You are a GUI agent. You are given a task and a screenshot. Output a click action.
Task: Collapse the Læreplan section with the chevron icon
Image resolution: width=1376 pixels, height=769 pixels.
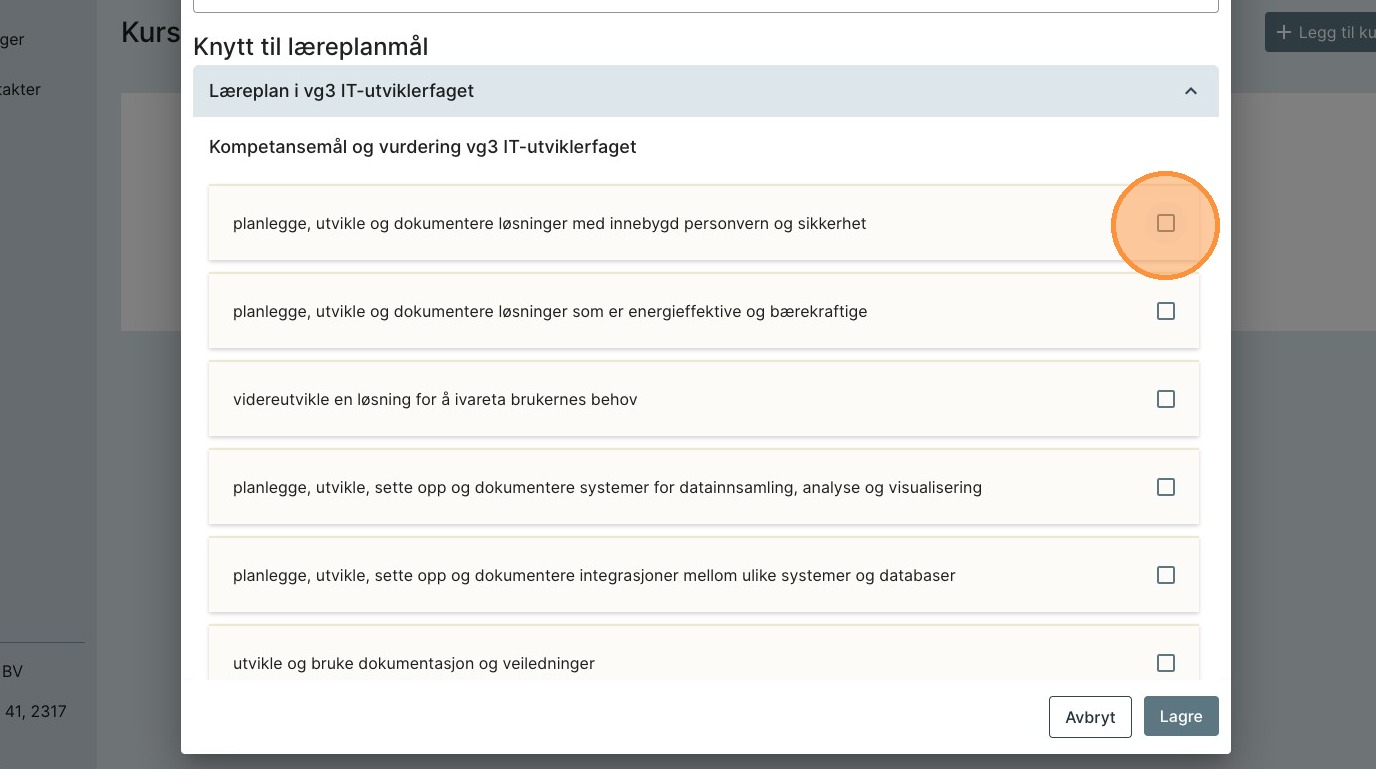pos(1190,91)
